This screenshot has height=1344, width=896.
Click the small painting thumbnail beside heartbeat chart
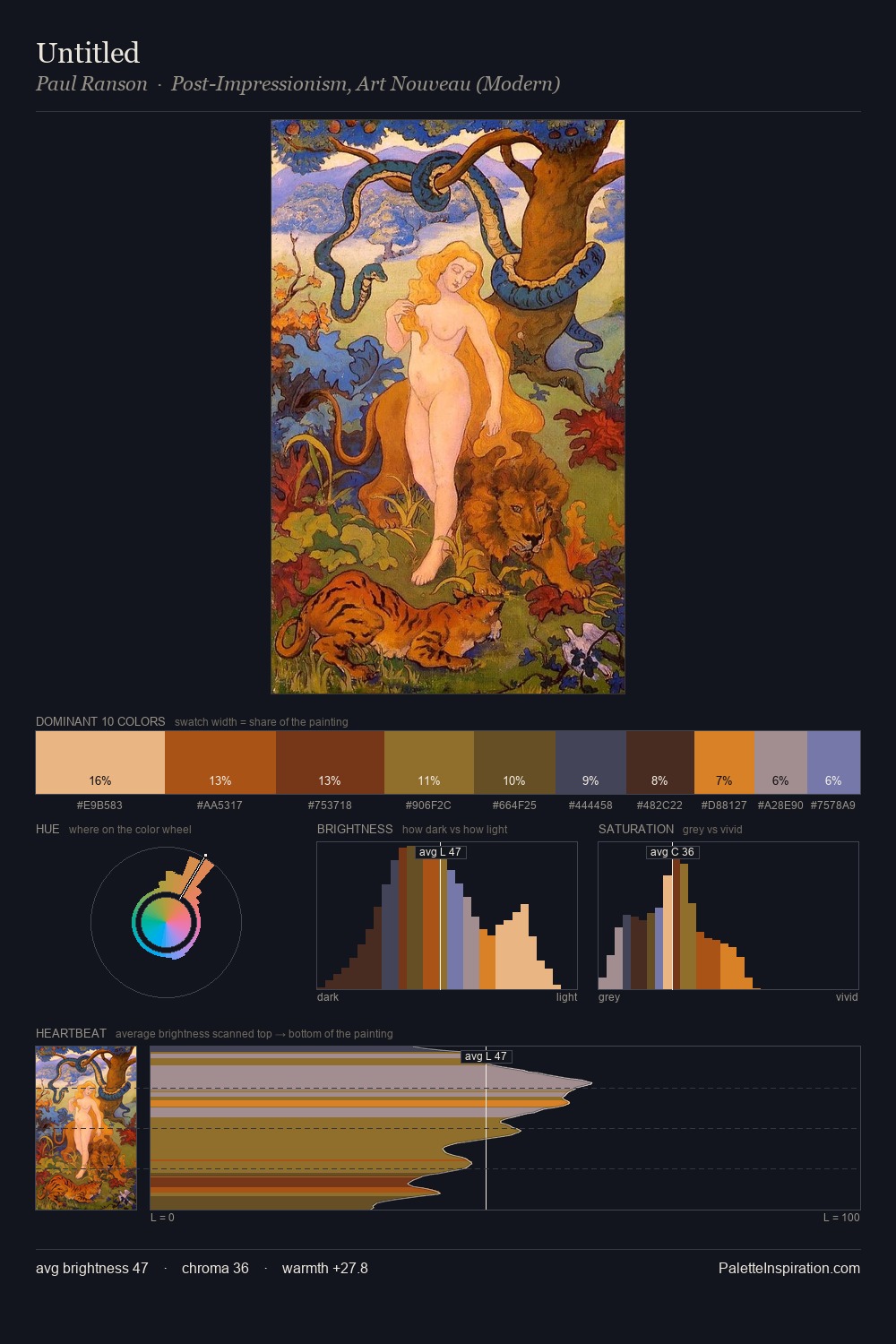(86, 1128)
